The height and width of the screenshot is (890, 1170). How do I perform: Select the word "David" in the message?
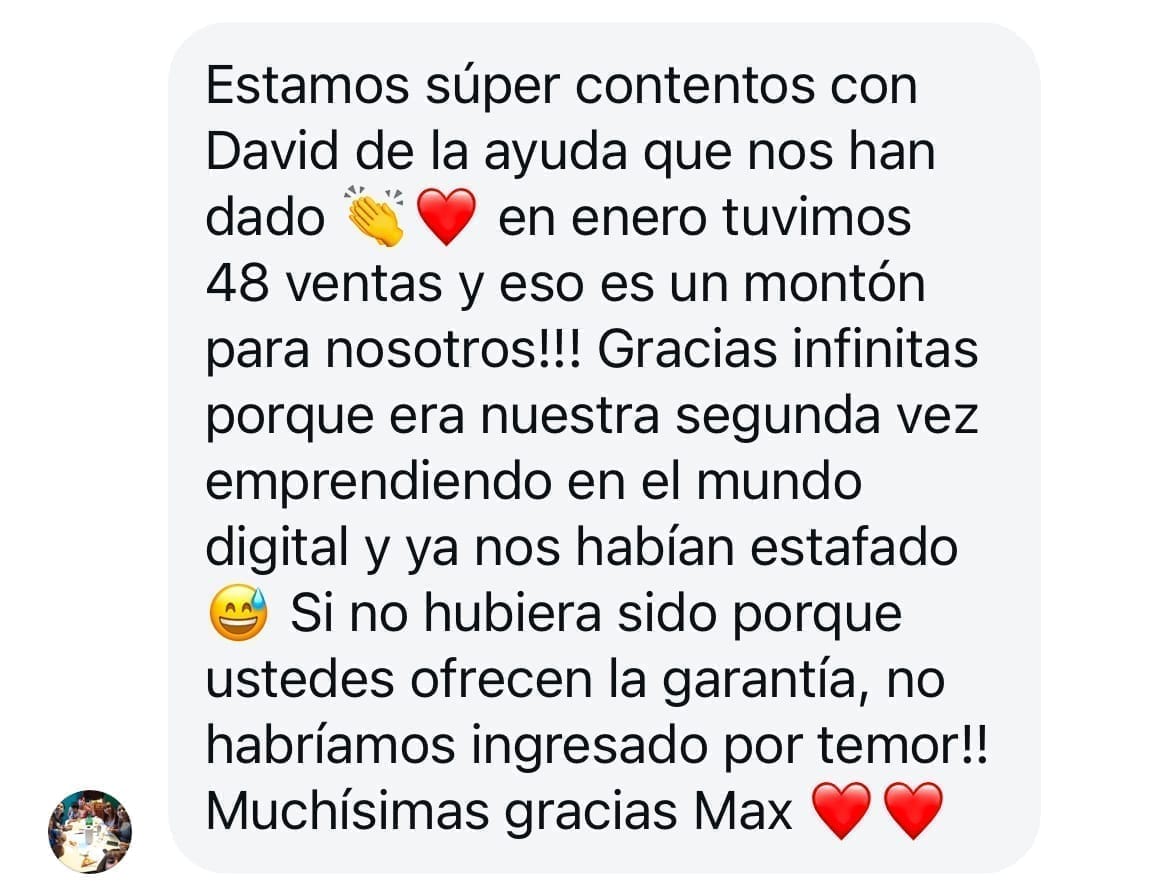(272, 152)
